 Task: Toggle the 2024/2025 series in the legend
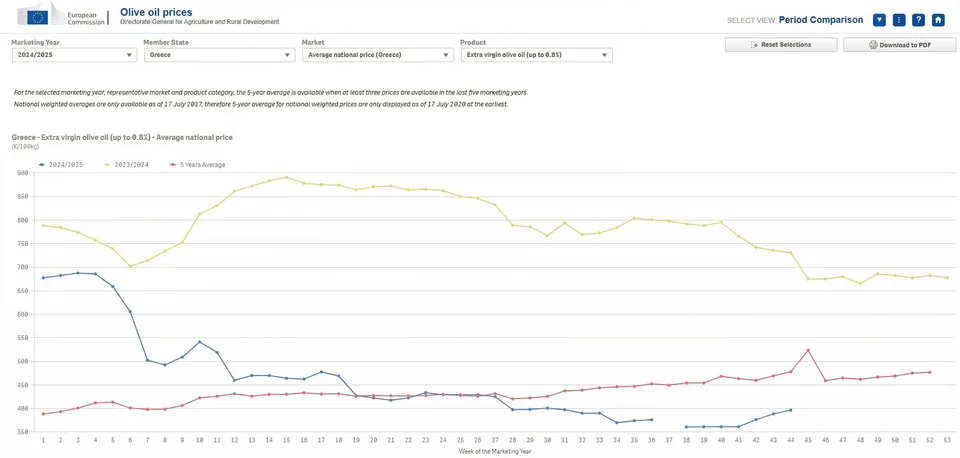(61, 165)
